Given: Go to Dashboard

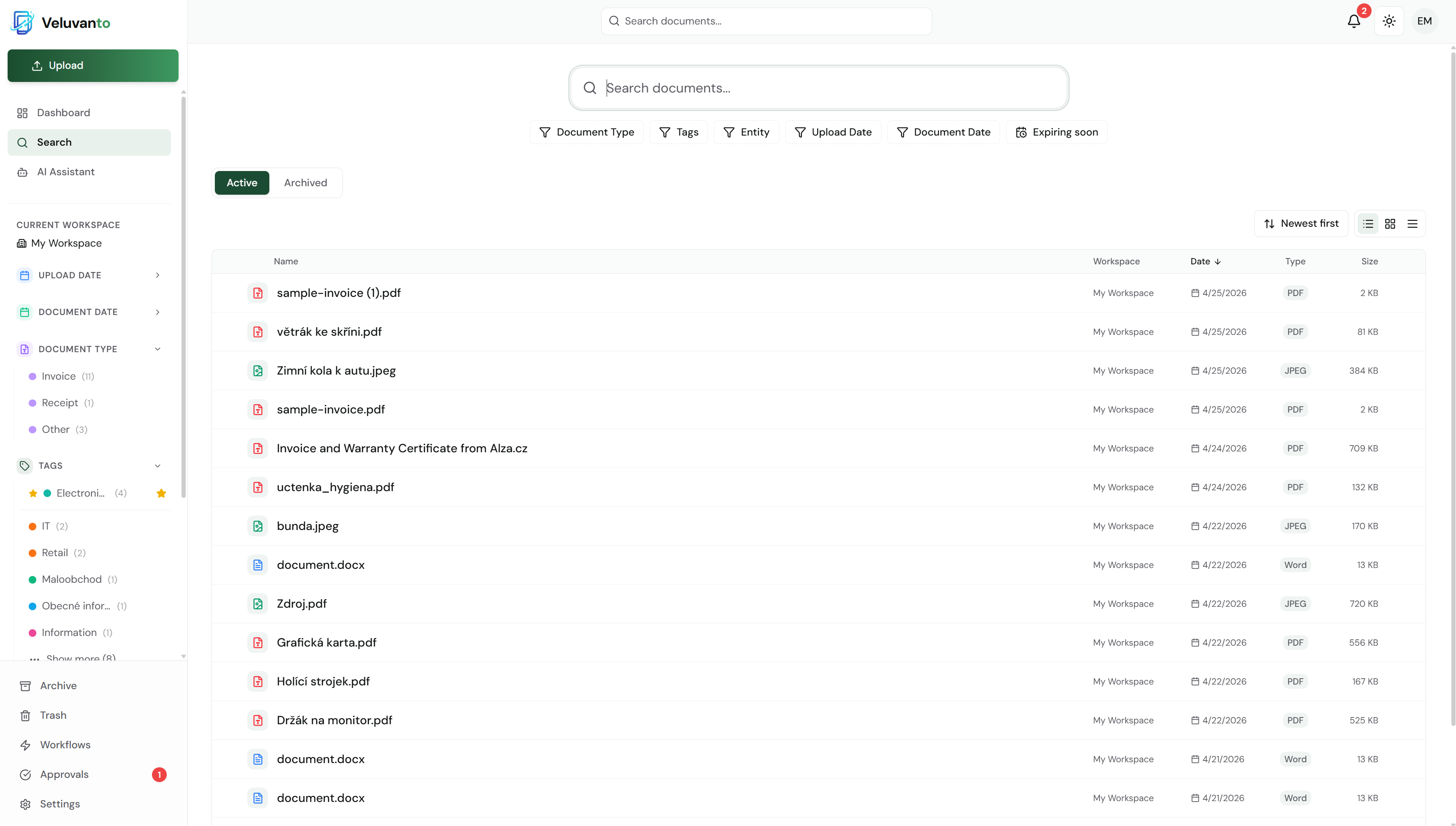Looking at the screenshot, I should pos(89,113).
